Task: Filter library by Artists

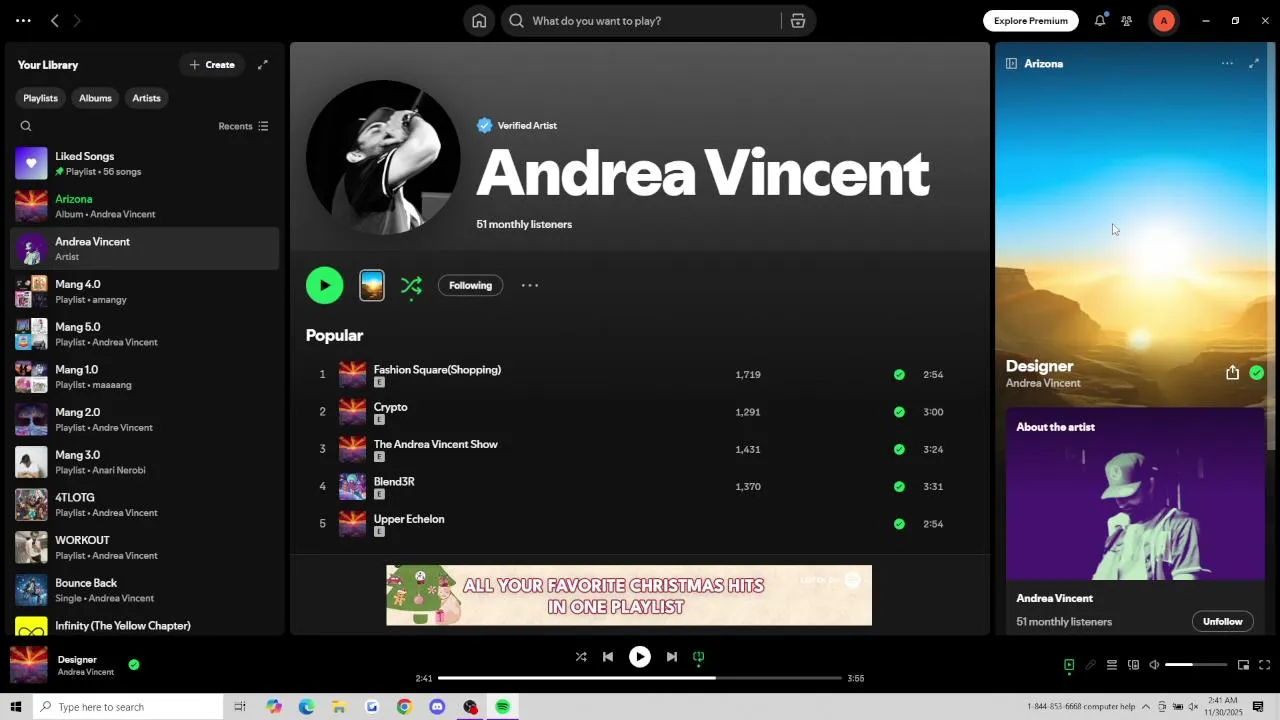Action: point(146,98)
